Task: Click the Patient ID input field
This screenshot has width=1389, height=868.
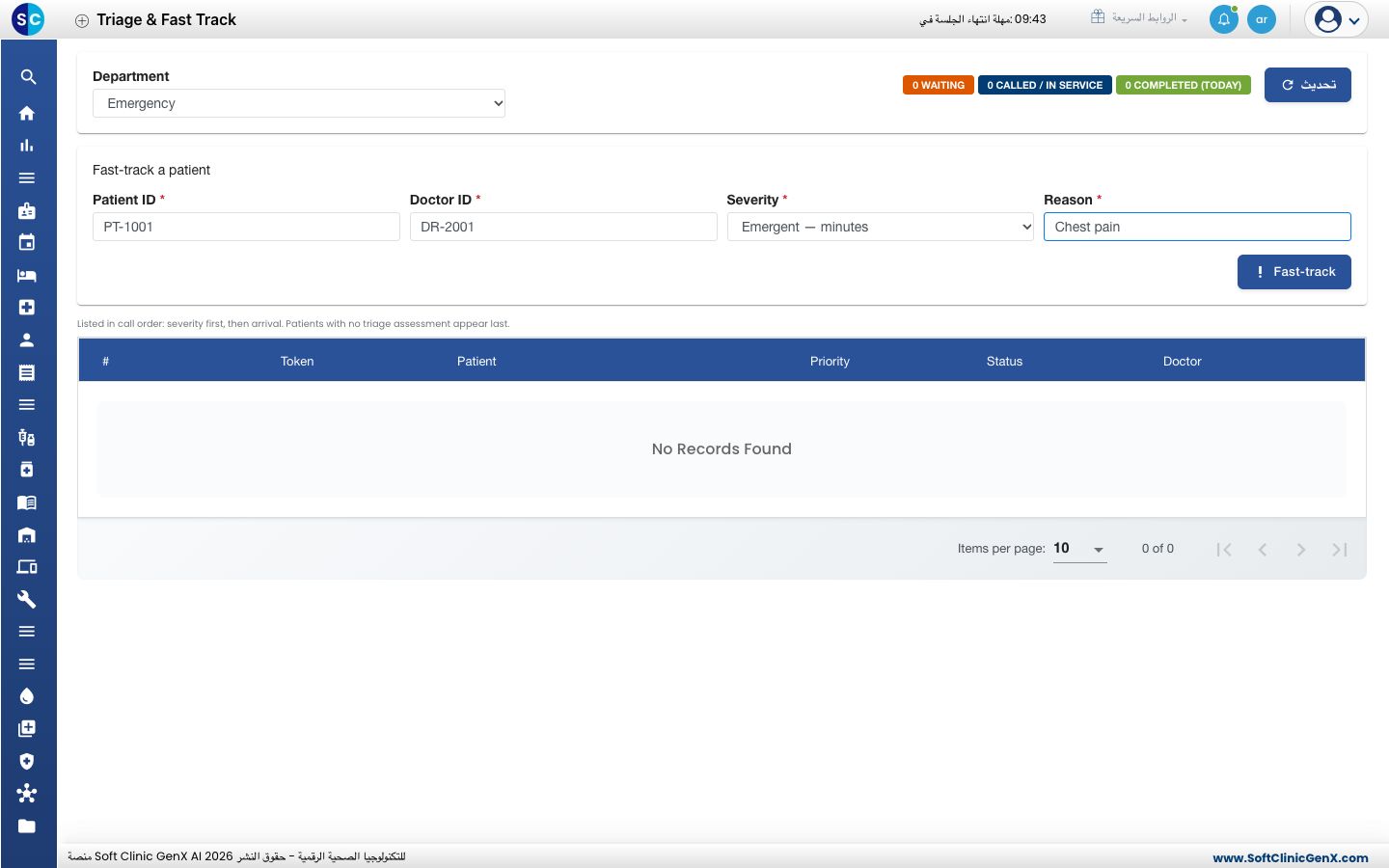Action: click(x=246, y=227)
